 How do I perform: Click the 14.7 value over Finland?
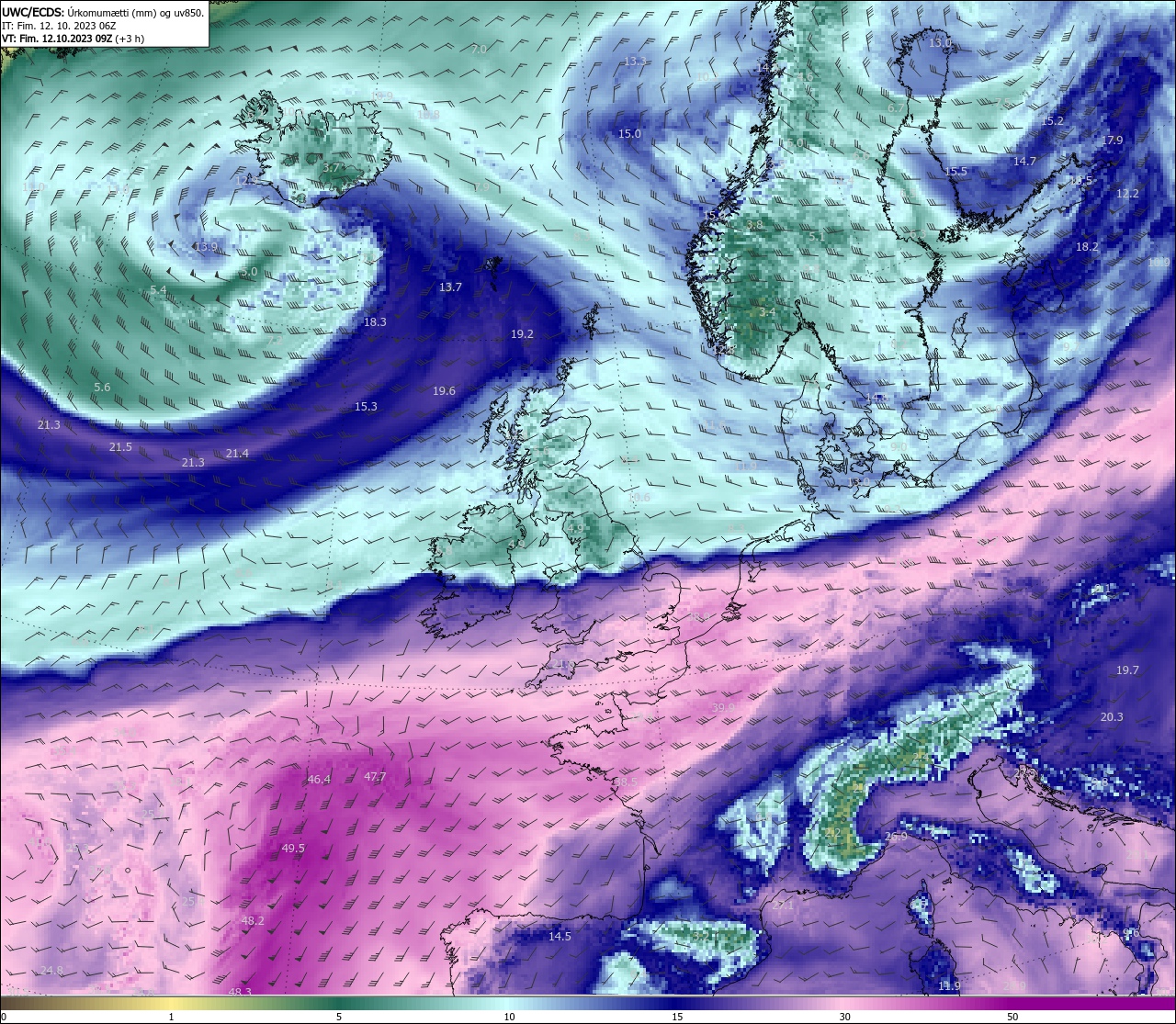click(1024, 162)
